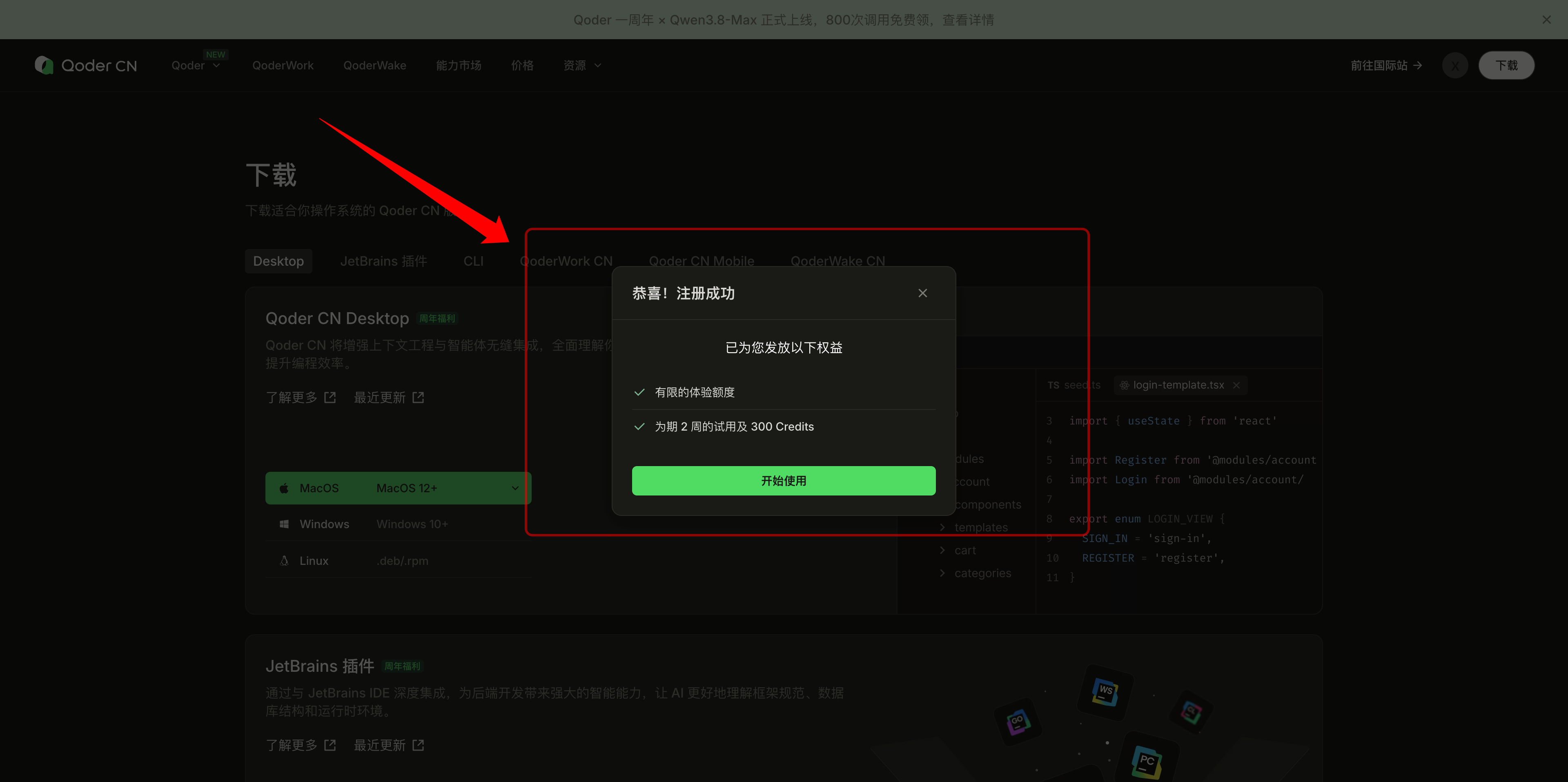1568x782 pixels.
Task: Click 前往国际站 link
Action: pos(1386,65)
